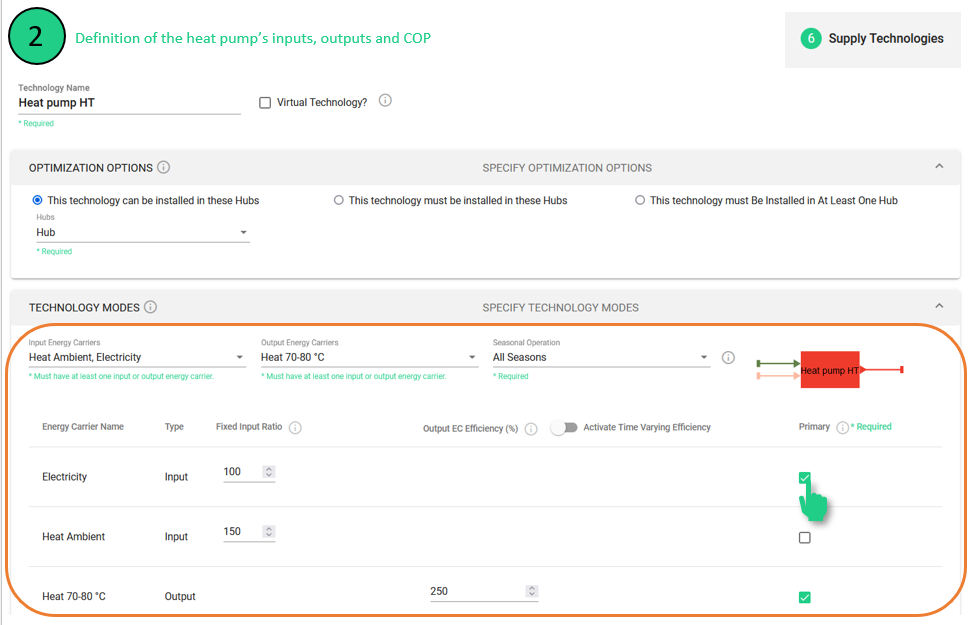Image resolution: width=968 pixels, height=625 pixels.
Task: Click info icon beside Fixed Input Ratio
Action: click(x=295, y=428)
